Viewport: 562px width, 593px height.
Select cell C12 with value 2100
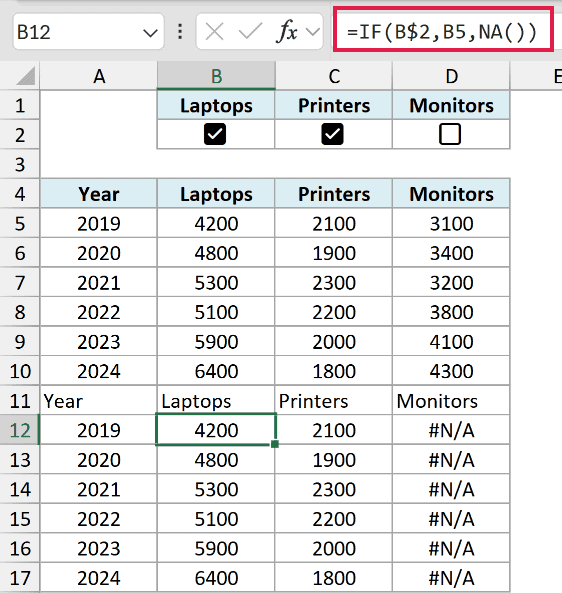click(x=334, y=430)
